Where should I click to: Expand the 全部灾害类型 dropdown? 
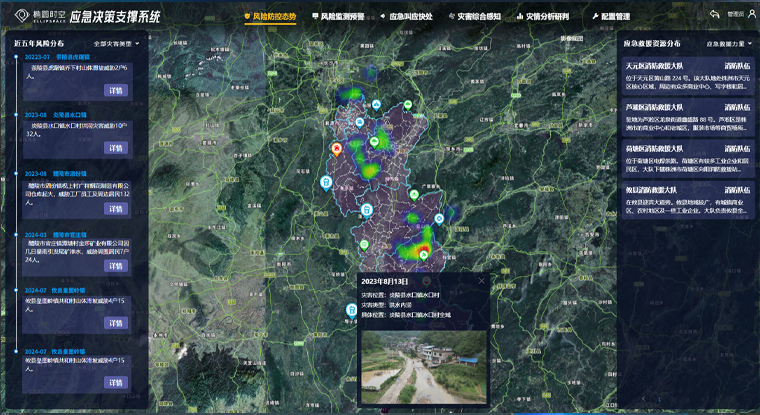pos(116,44)
